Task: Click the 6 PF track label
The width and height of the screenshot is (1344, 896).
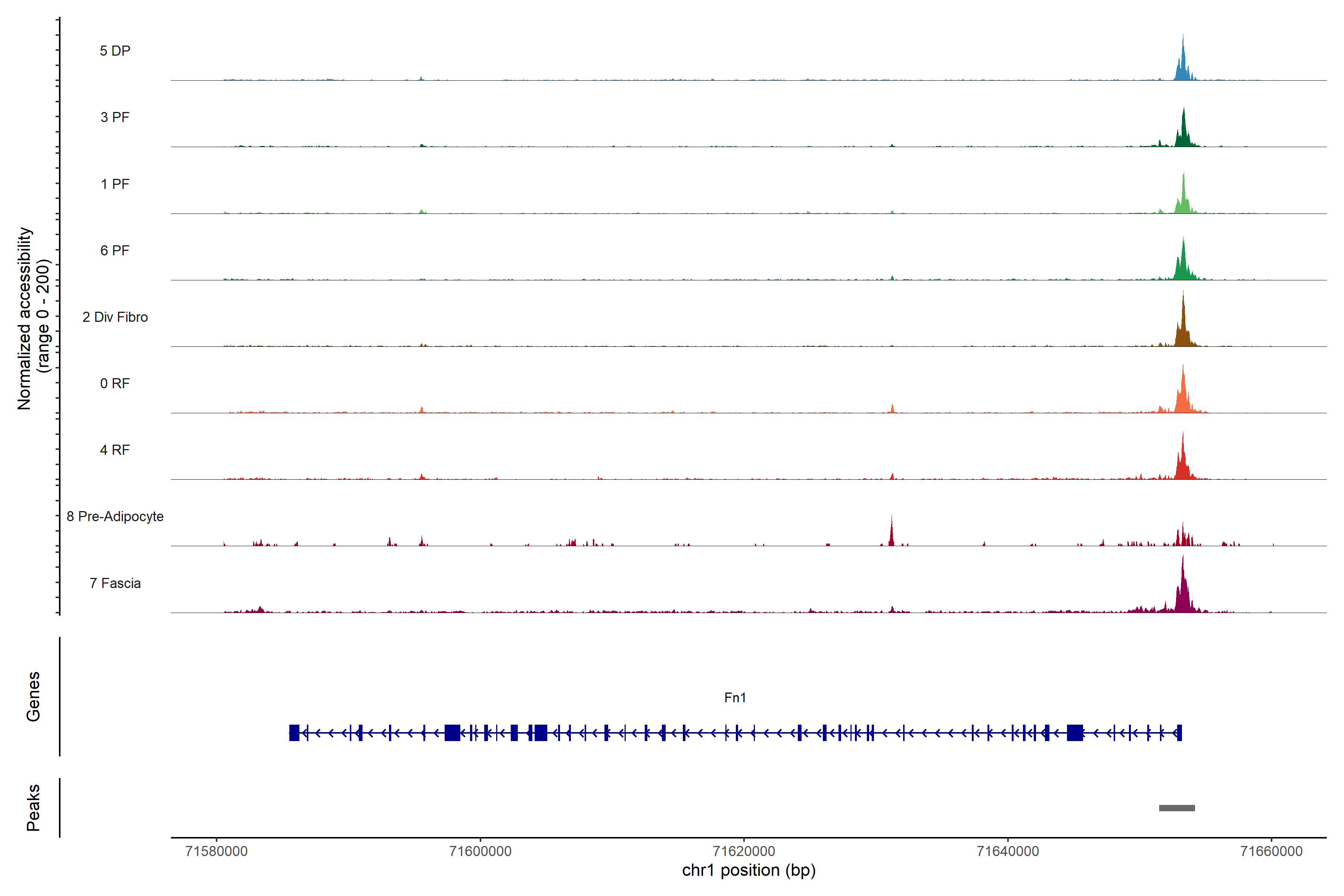Action: click(x=115, y=250)
